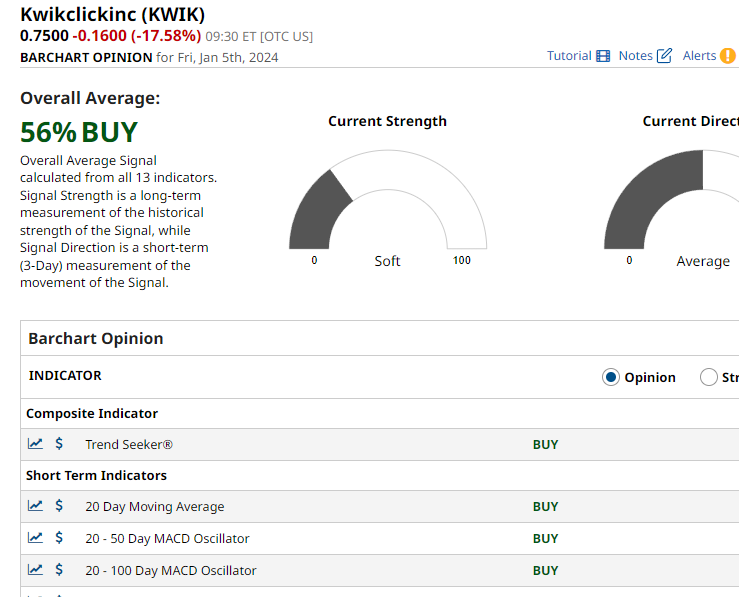The height and width of the screenshot is (597, 739).
Task: Click the Average direction gauge label
Action: tap(703, 261)
